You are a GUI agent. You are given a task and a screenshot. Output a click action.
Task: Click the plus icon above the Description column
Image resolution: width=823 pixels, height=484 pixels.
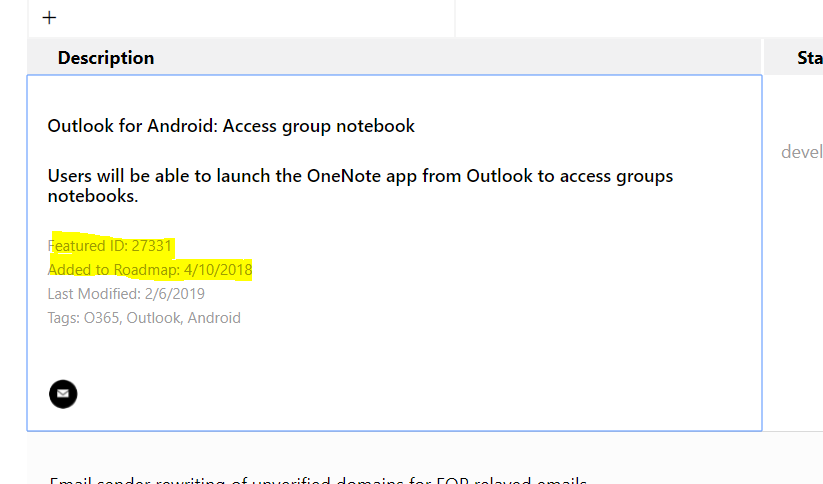[x=49, y=18]
